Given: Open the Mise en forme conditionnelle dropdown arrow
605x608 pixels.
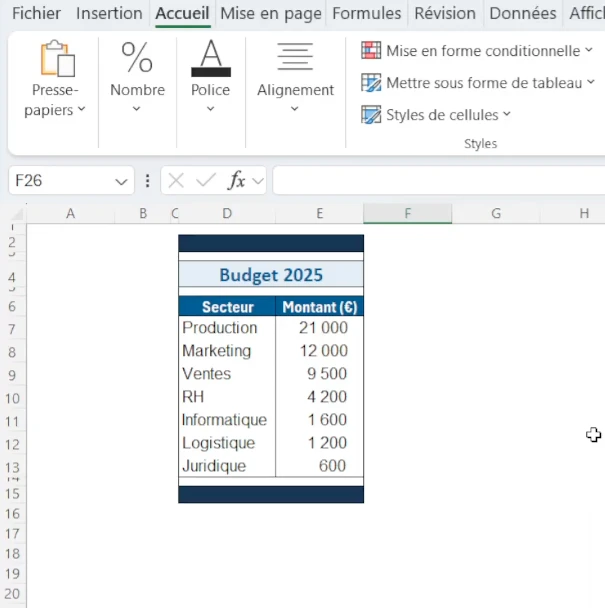Looking at the screenshot, I should point(589,50).
